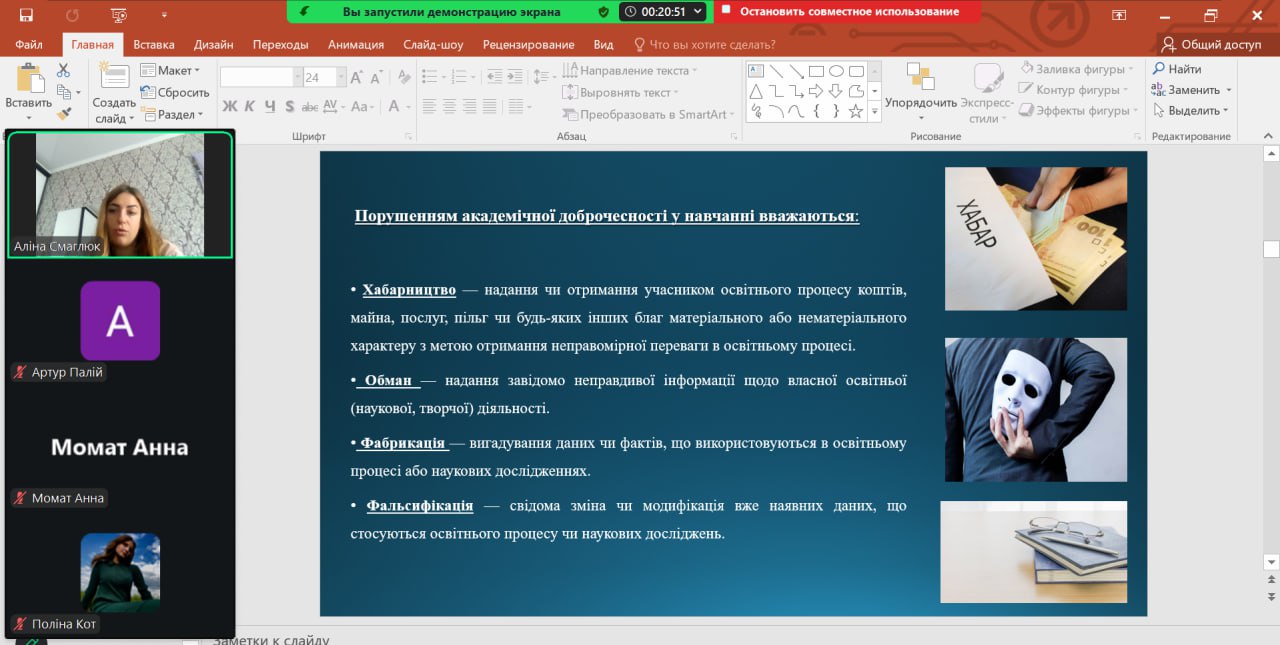
Task: Click the Cut scissors icon
Action: (64, 70)
